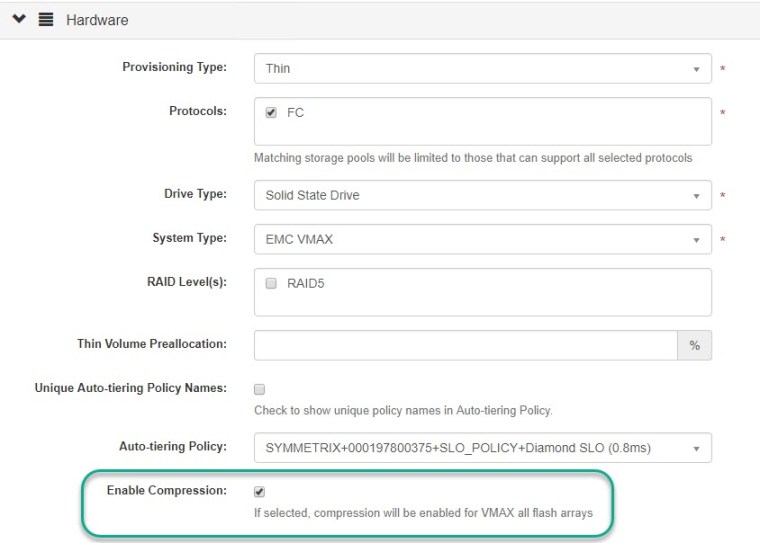The height and width of the screenshot is (543, 760).
Task: Click the red asterisk beside Protocols
Action: [723, 113]
